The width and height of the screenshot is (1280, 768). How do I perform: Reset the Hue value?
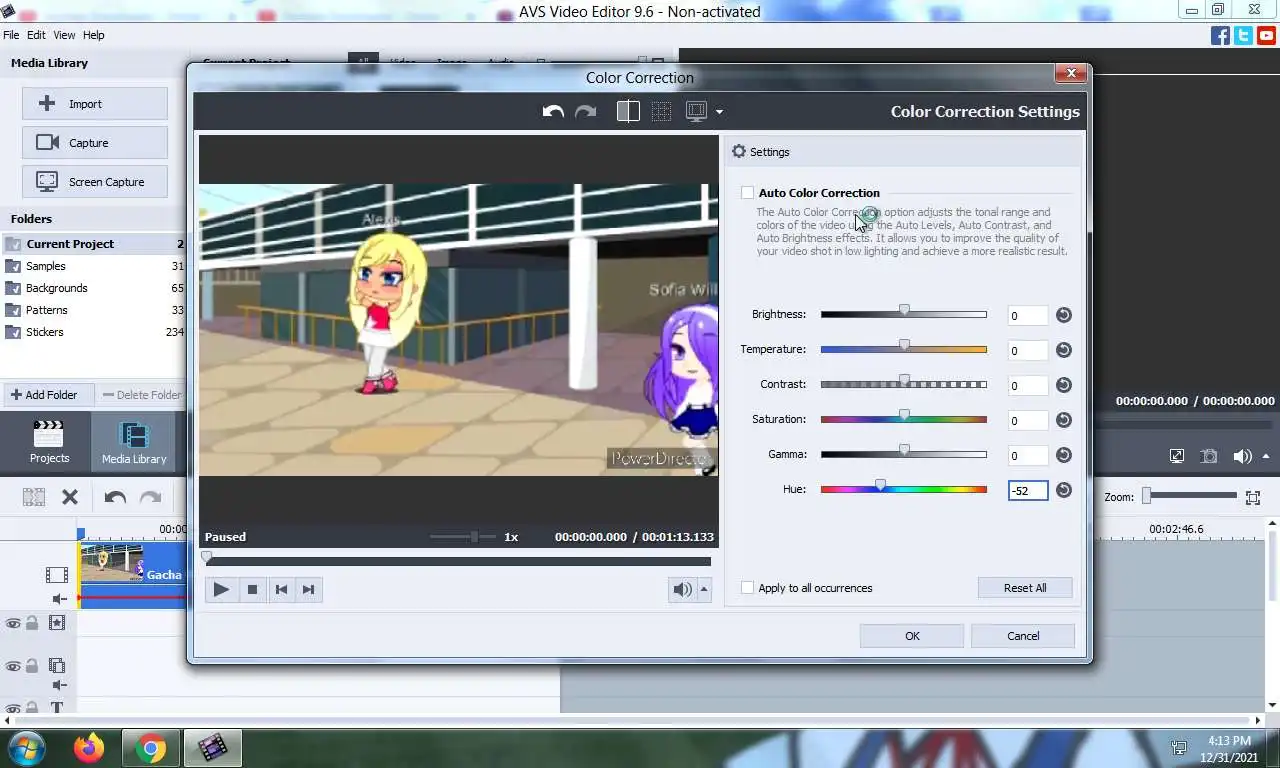coord(1064,490)
